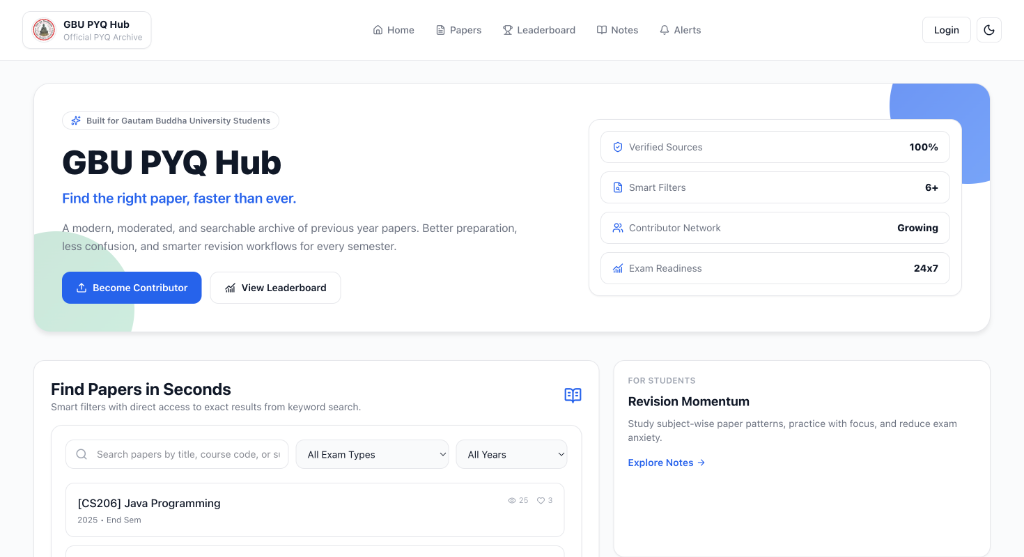
Task: Open the Home nav item
Action: pos(393,30)
